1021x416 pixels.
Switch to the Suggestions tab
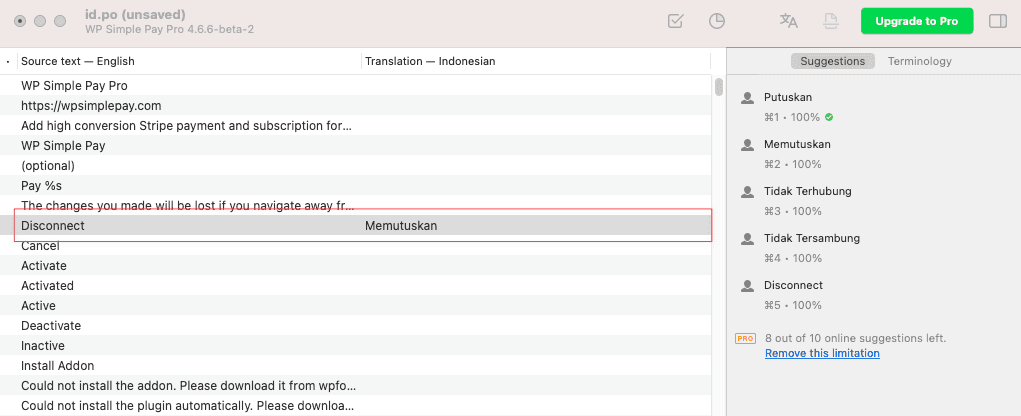832,61
